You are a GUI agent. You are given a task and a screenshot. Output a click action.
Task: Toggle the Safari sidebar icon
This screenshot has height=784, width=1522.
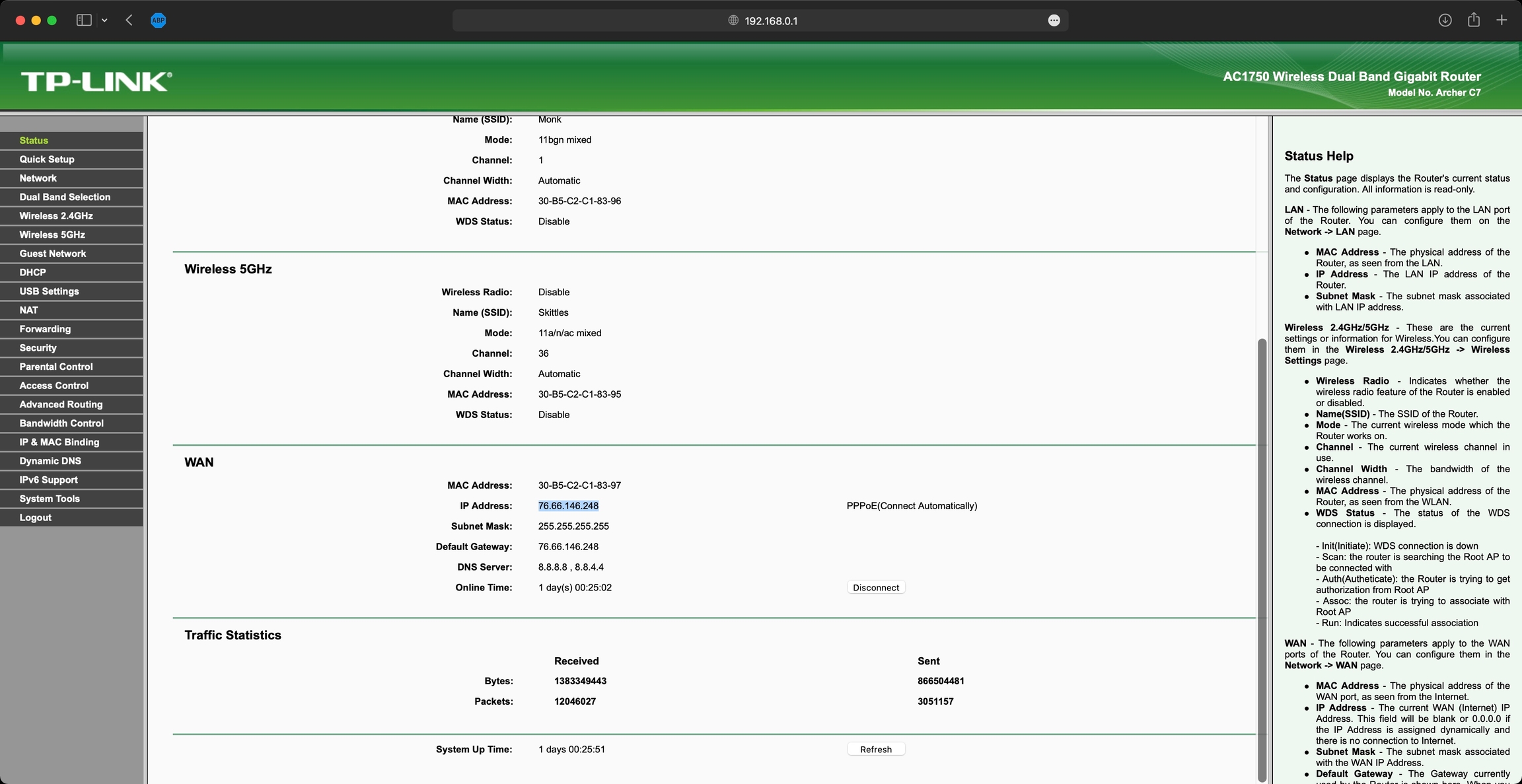84,20
